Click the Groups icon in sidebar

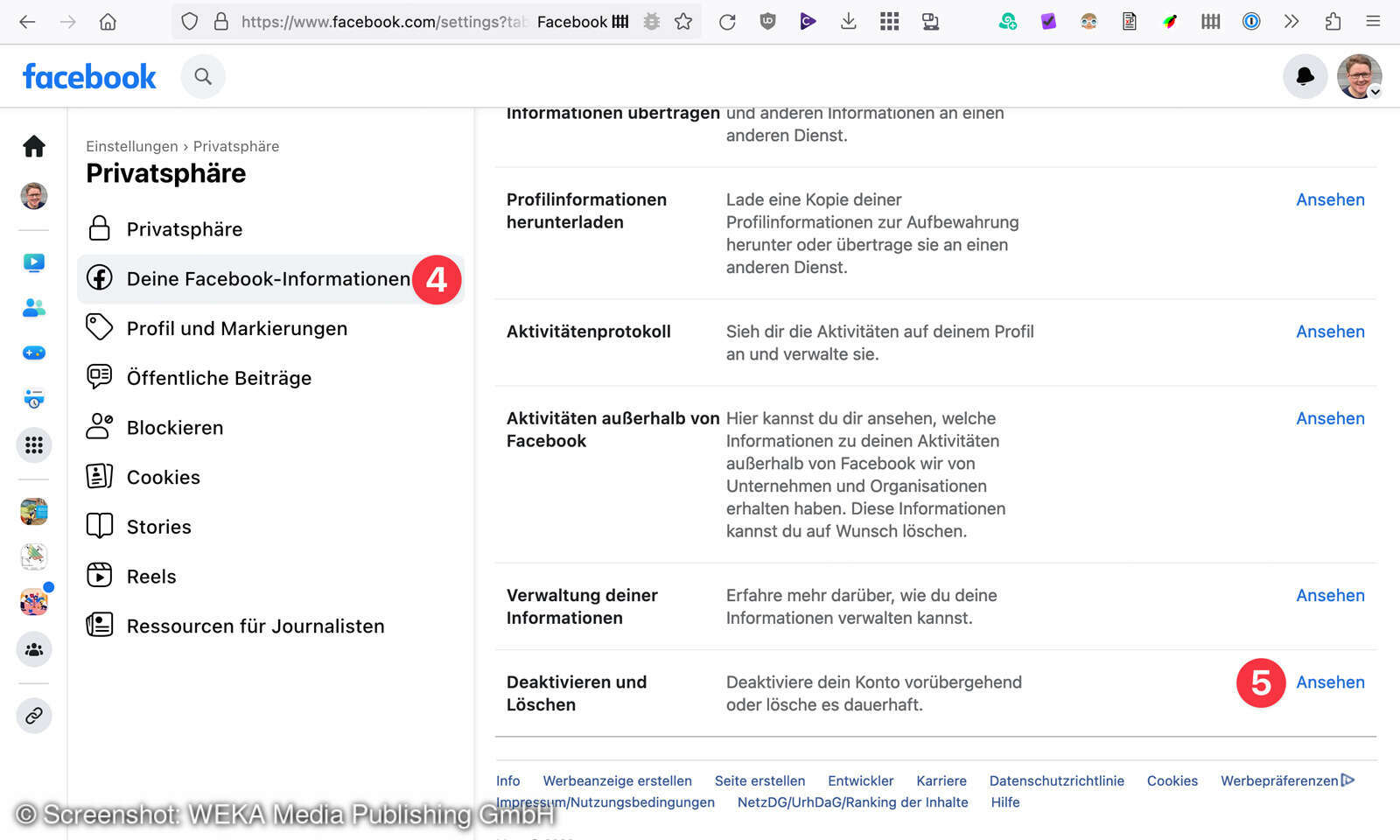(x=34, y=649)
